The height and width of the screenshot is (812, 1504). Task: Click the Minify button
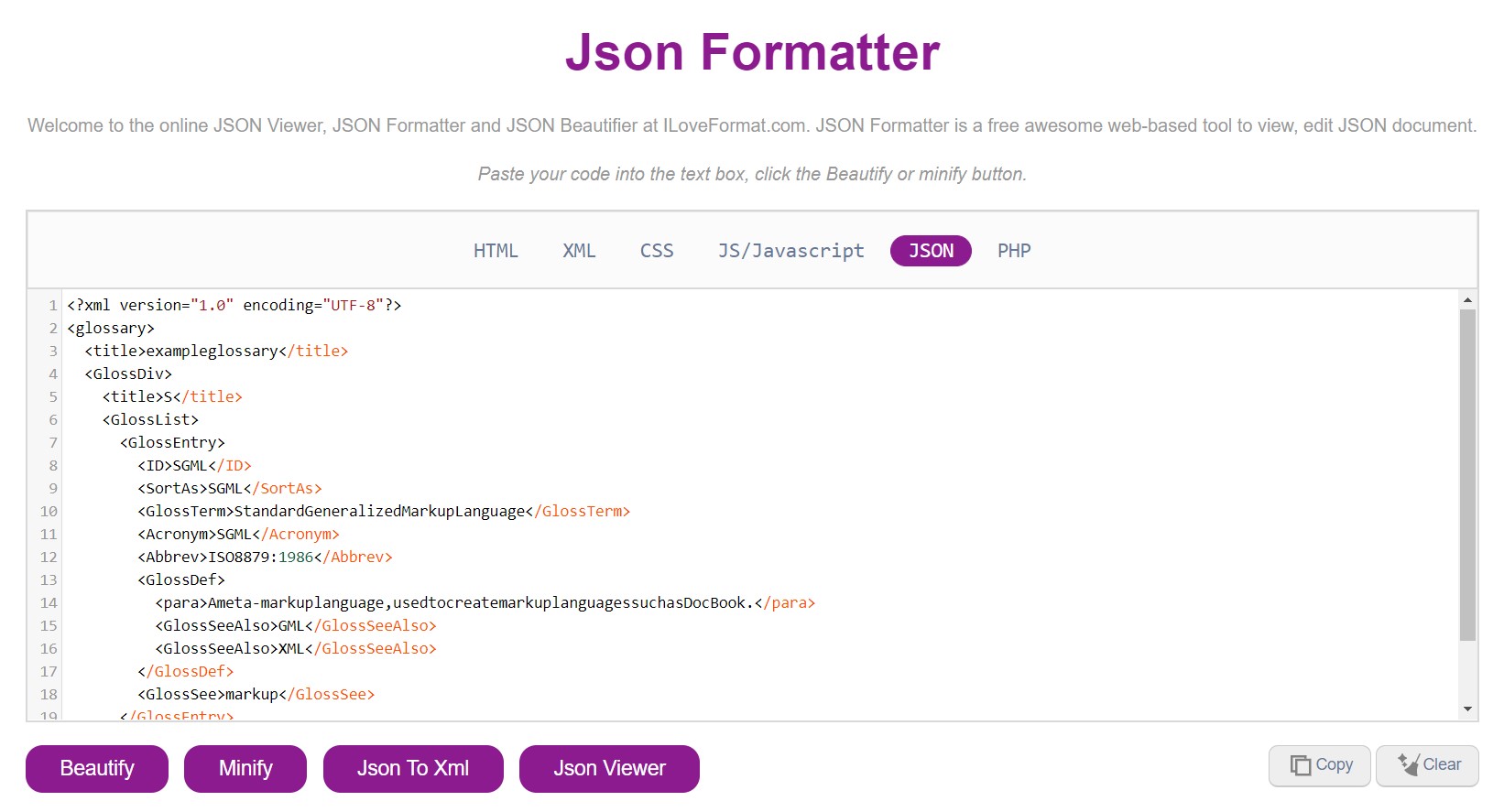[x=245, y=768]
